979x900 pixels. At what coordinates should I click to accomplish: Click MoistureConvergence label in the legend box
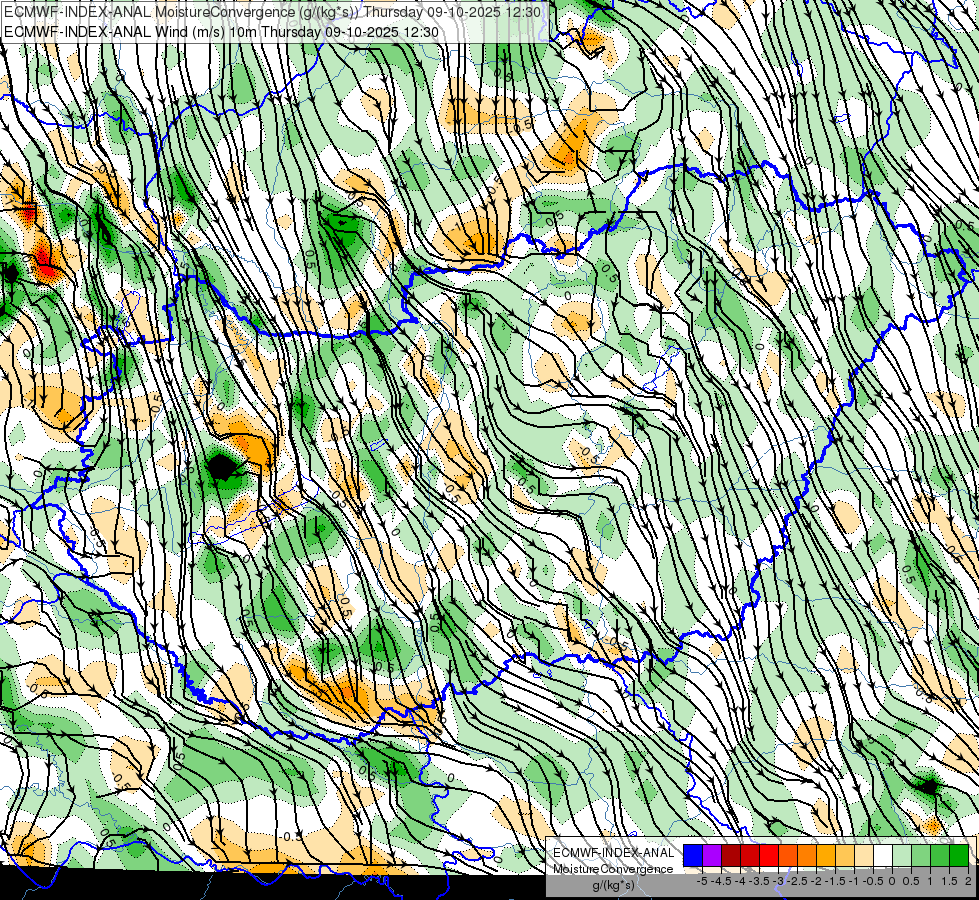click(613, 869)
